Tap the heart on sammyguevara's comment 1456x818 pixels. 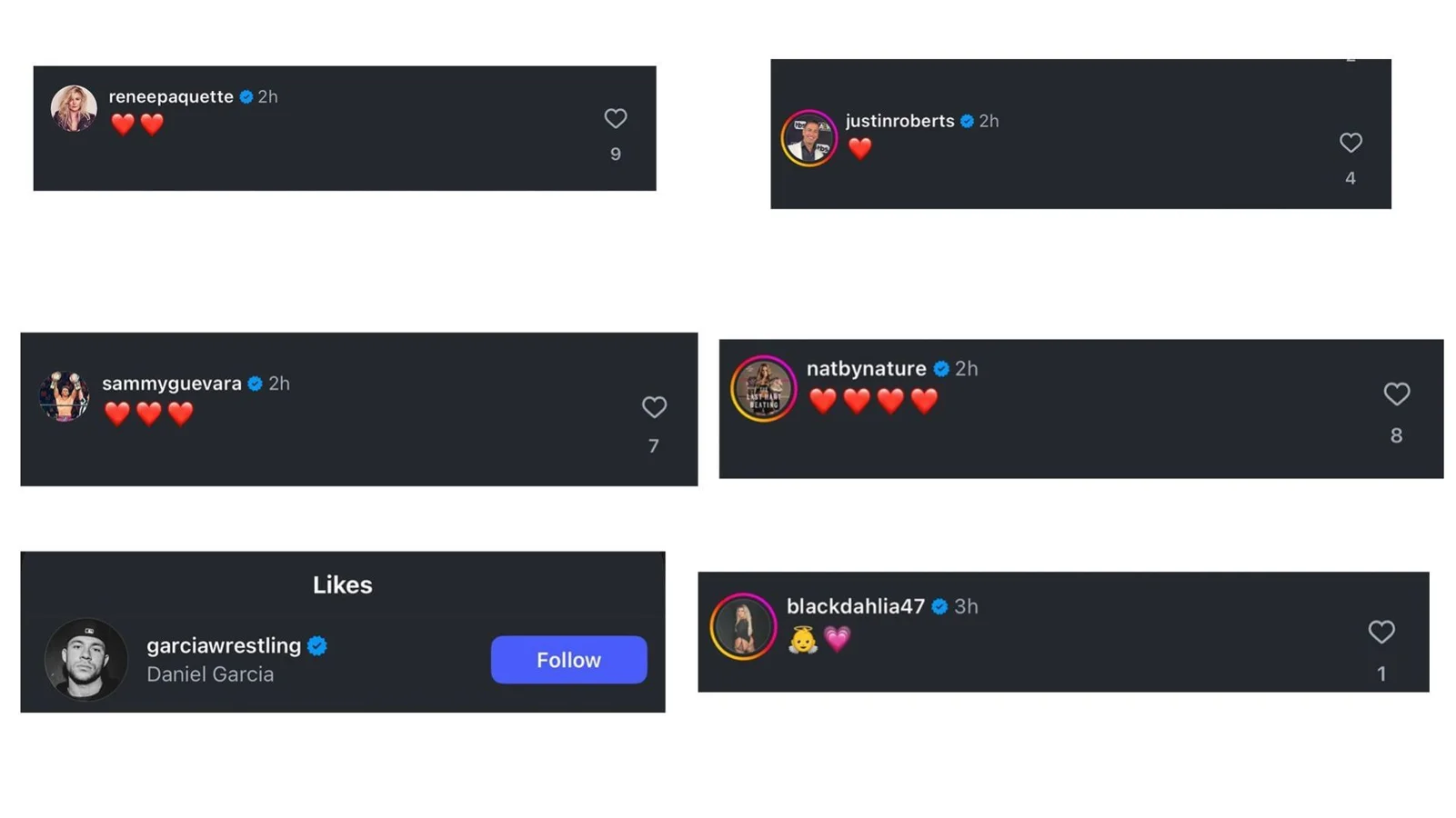pyautogui.click(x=654, y=407)
